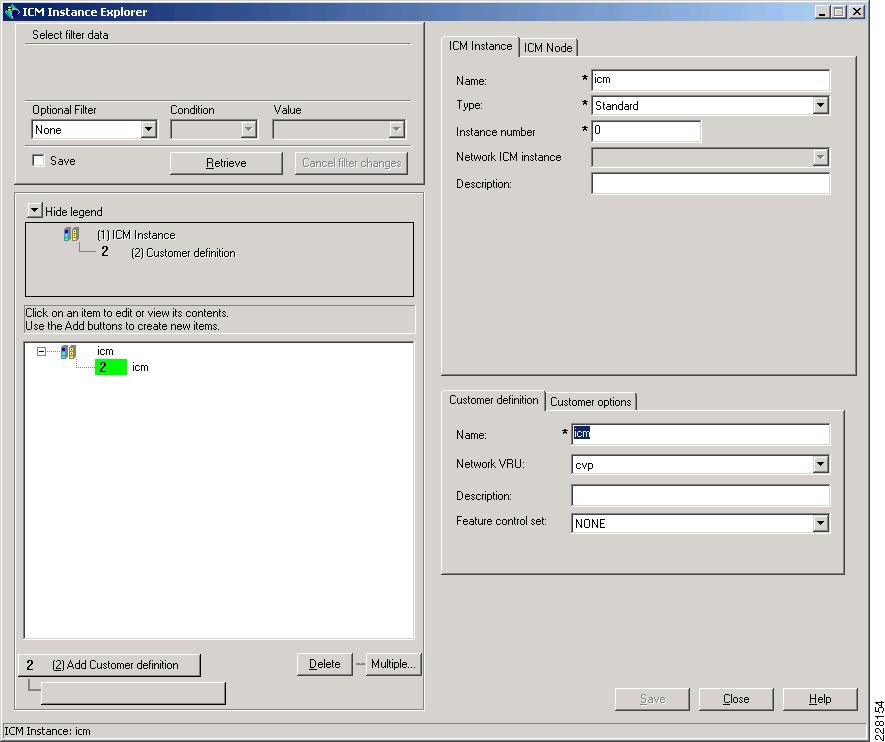Click the empty button below Add Customer definition

pos(133,693)
